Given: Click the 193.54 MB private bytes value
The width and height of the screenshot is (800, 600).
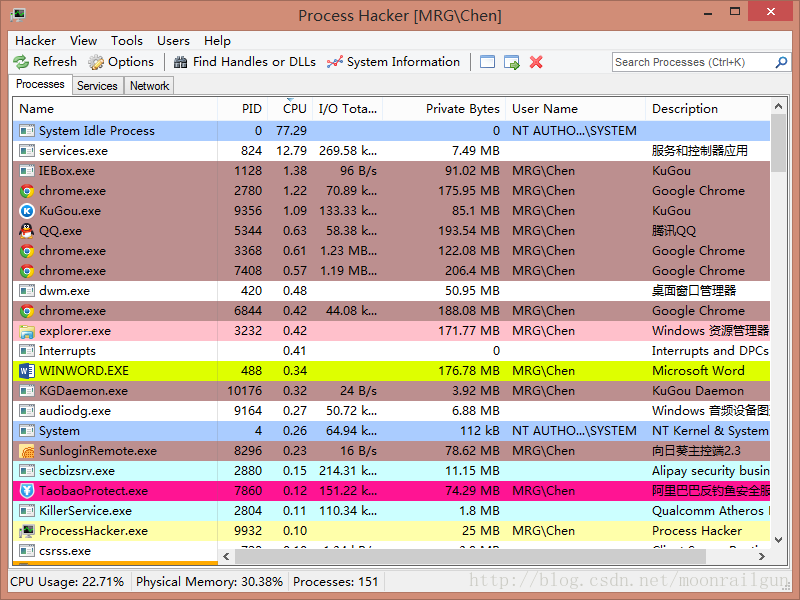Looking at the screenshot, I should point(469,231).
